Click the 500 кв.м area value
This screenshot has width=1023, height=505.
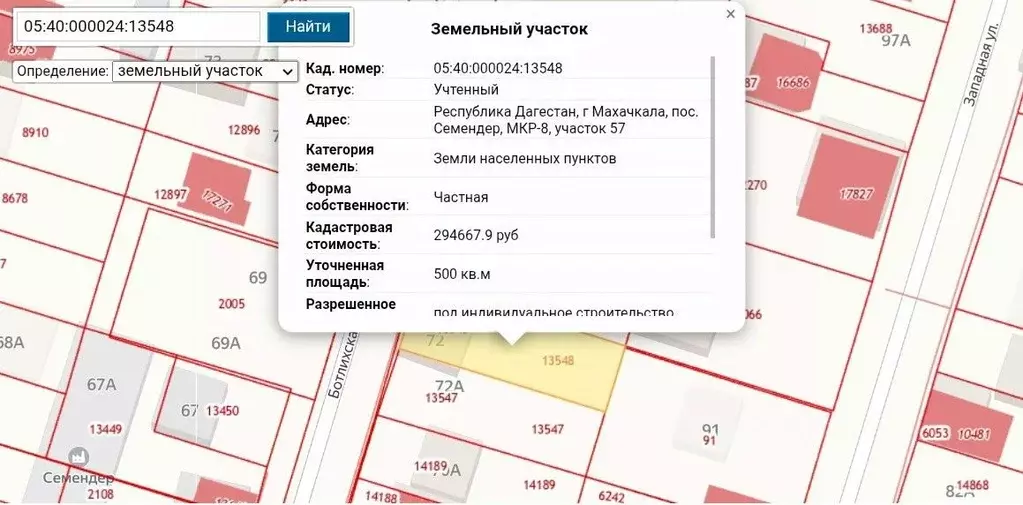pyautogui.click(x=462, y=274)
